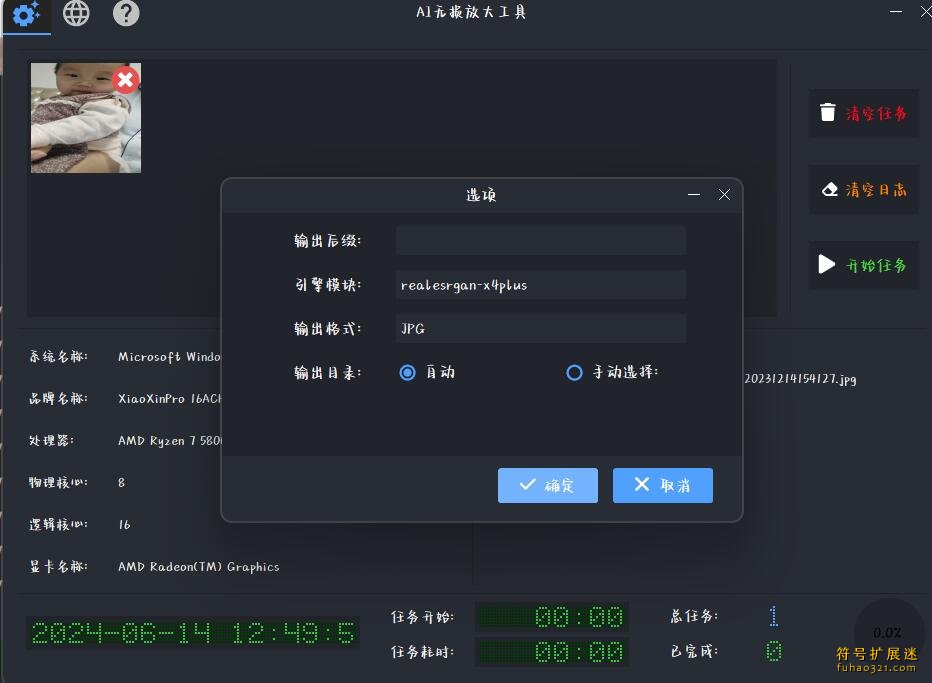Minimize the 选项 dialog
The height and width of the screenshot is (683, 932).
(x=694, y=194)
